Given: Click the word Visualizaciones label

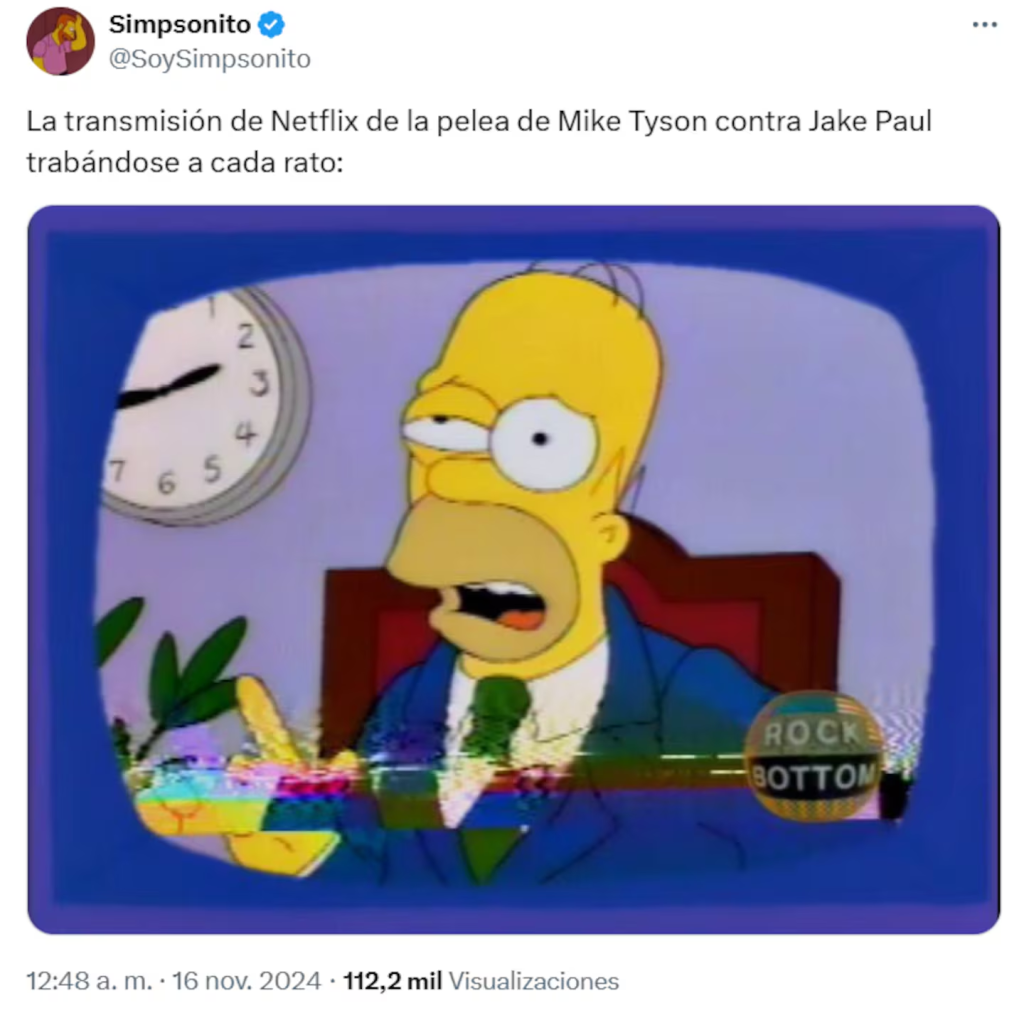Looking at the screenshot, I should tap(534, 981).
